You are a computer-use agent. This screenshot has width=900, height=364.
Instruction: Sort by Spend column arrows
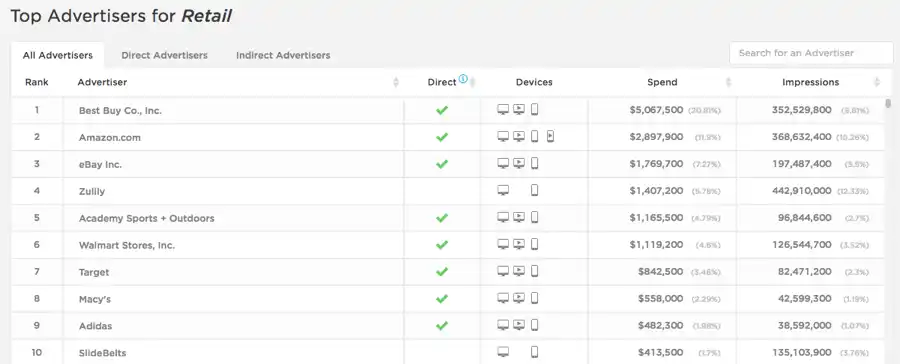pyautogui.click(x=728, y=82)
